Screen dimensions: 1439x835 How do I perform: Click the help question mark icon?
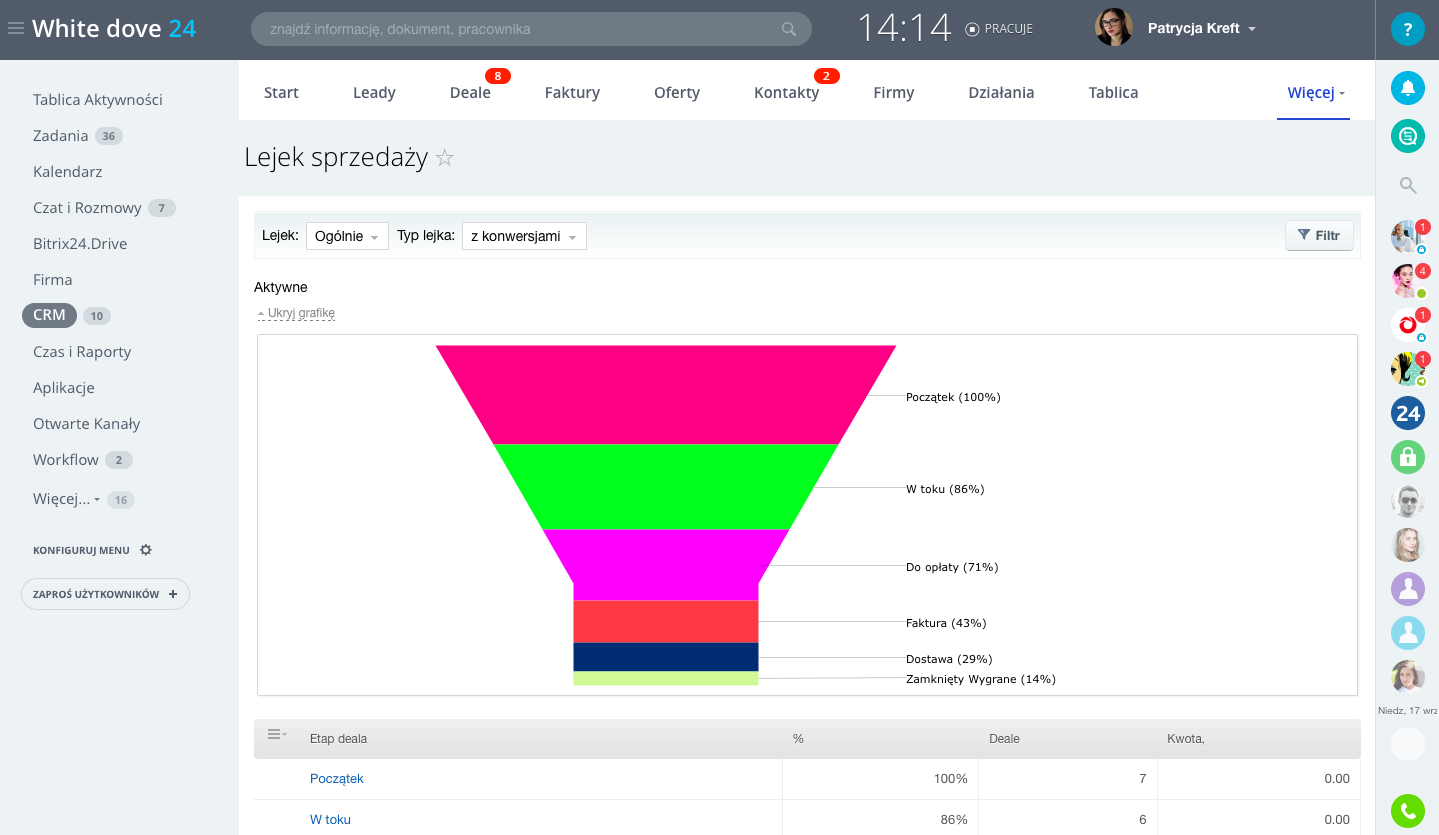(1407, 29)
